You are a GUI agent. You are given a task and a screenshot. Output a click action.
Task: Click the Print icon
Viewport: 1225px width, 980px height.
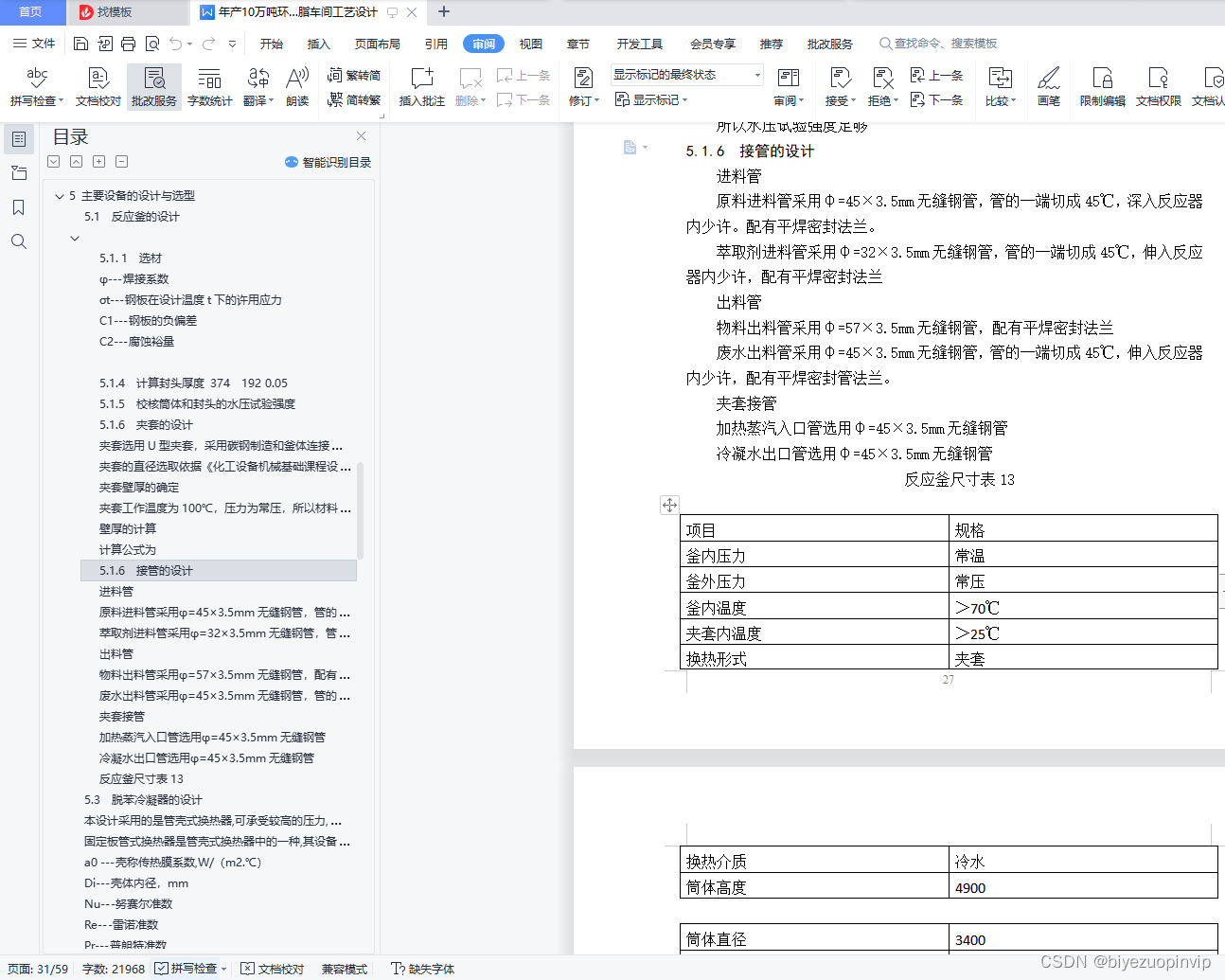pos(128,44)
